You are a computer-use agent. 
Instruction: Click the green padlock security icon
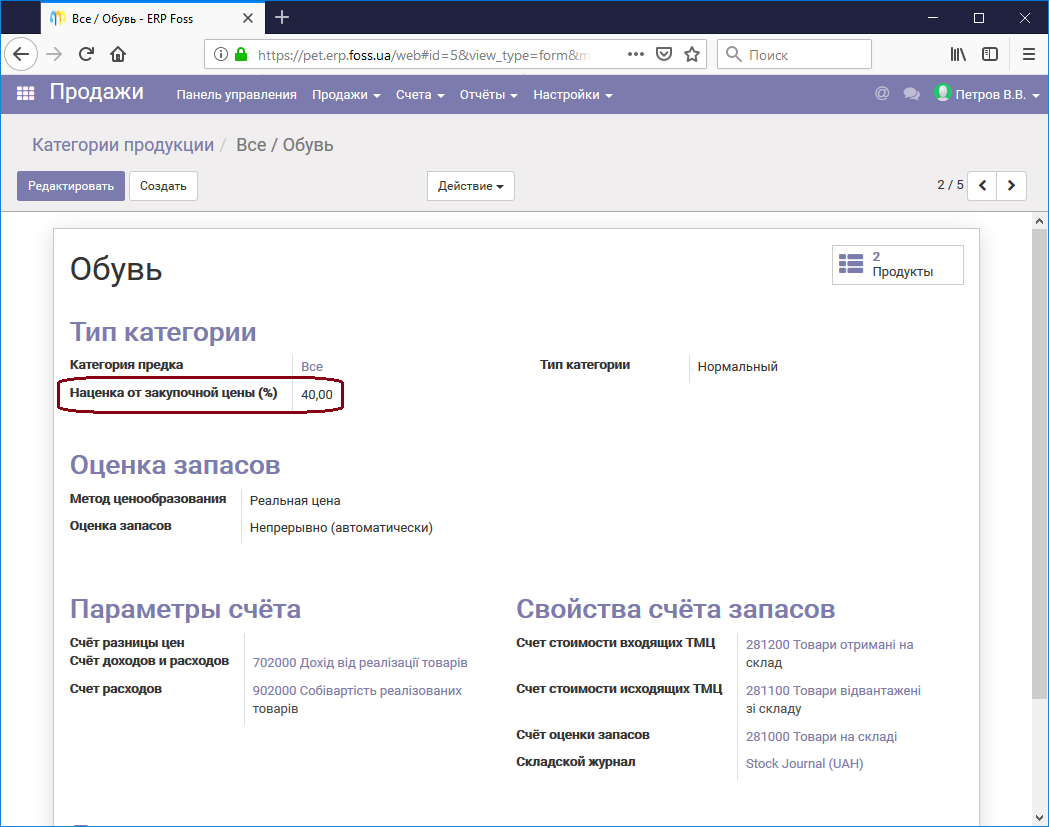[x=241, y=54]
